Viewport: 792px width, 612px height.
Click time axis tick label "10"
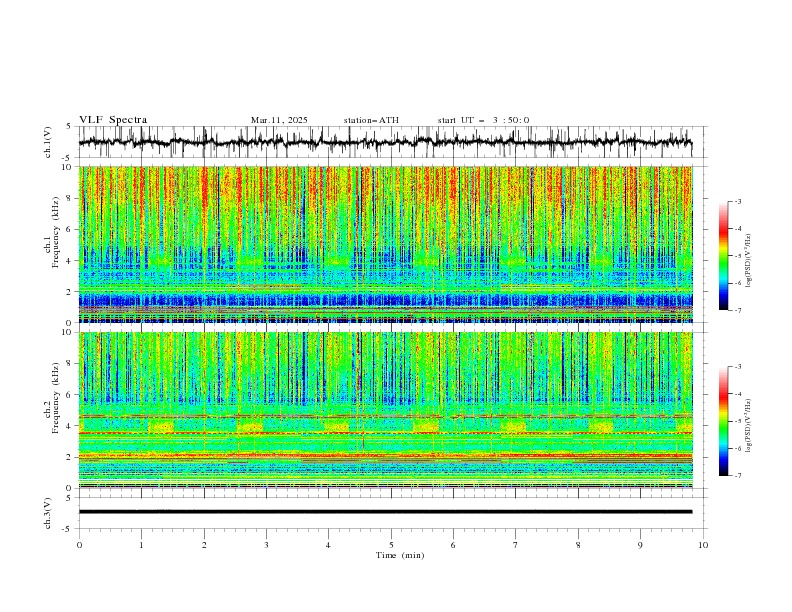pyautogui.click(x=703, y=545)
